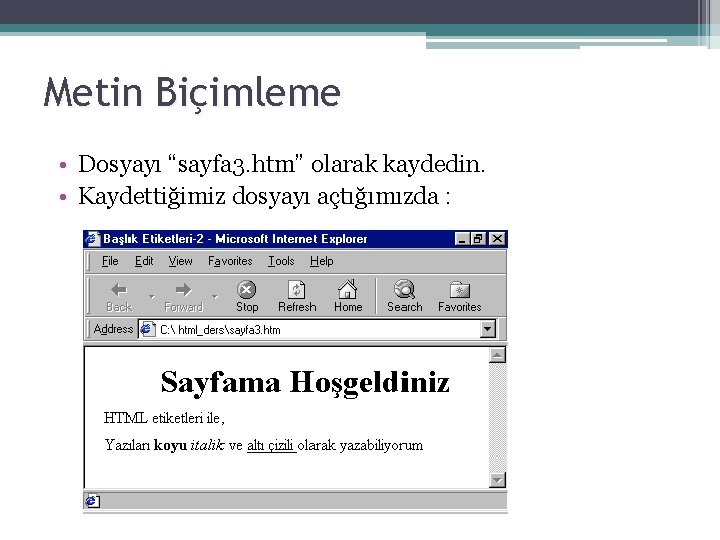Click the window title "Başlık Etiketleri-2"
Image resolution: width=720 pixels, height=540 pixels.
click(153, 239)
